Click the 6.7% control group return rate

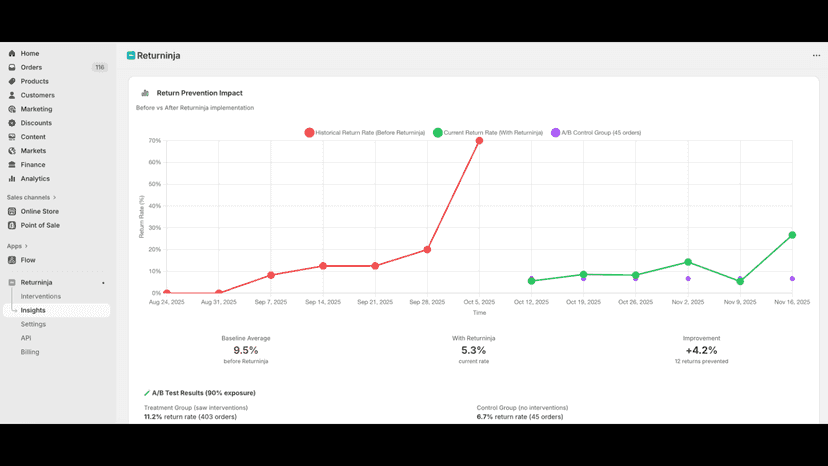coord(485,417)
